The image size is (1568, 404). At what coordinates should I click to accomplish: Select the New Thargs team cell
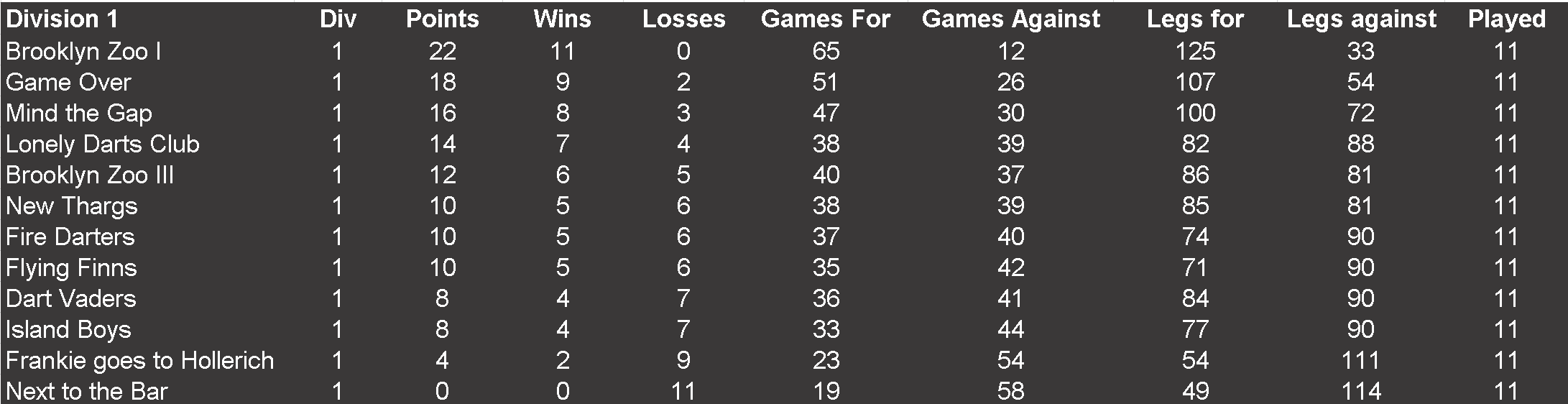point(71,206)
